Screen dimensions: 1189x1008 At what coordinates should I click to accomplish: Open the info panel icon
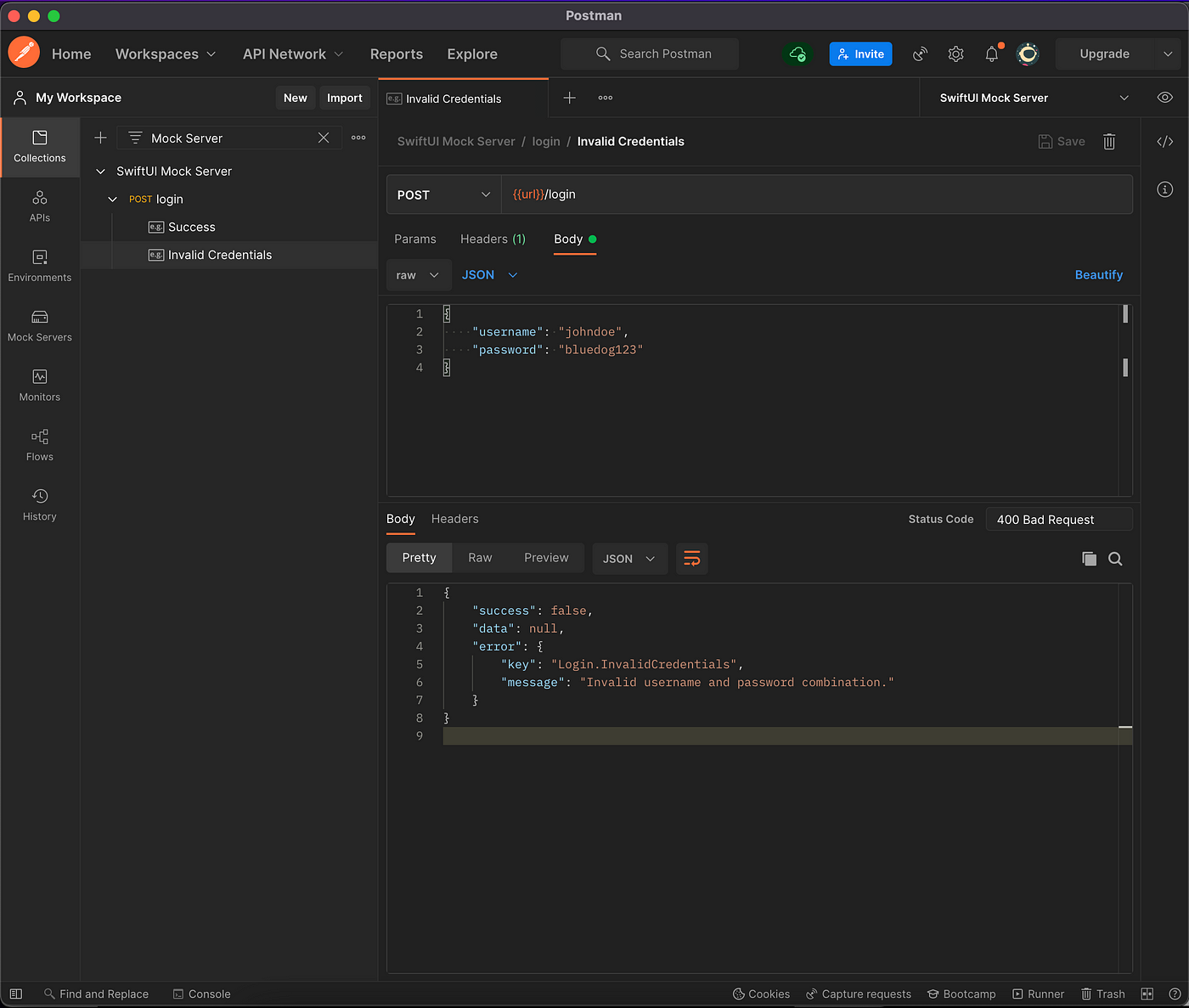pyautogui.click(x=1165, y=189)
